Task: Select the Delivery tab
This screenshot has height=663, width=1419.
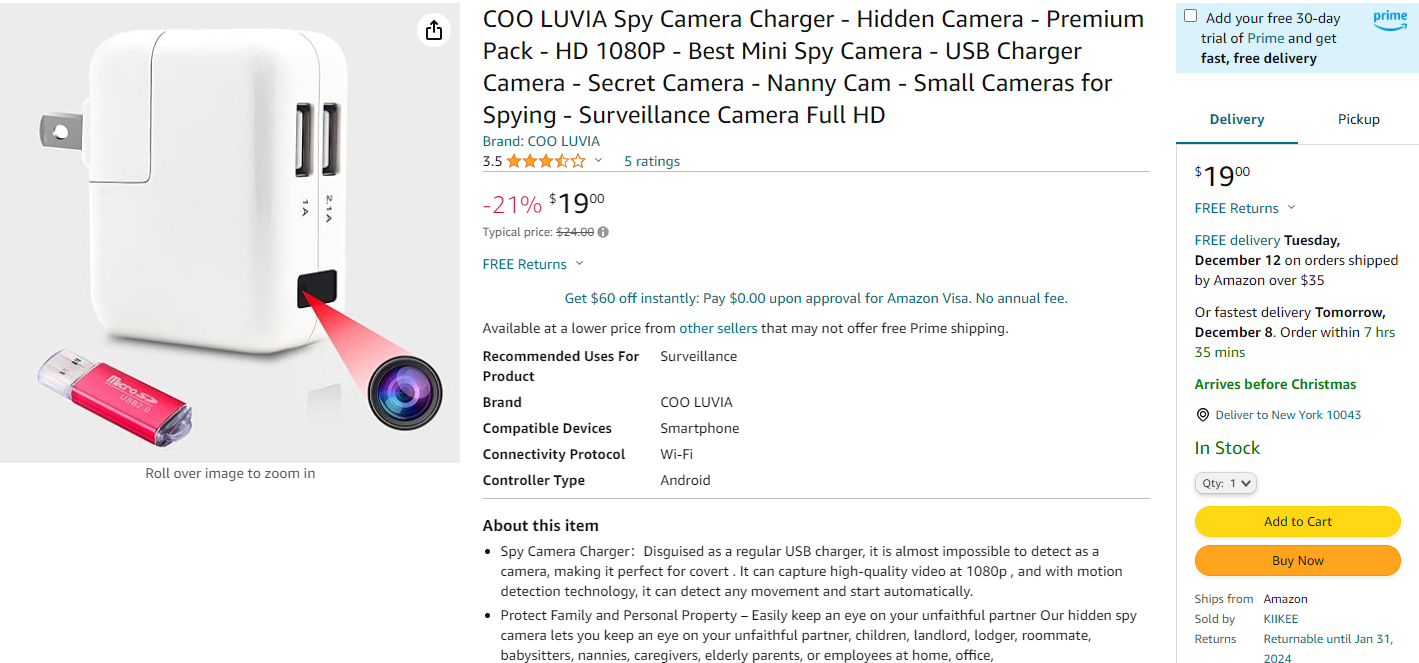Action: (x=1237, y=119)
